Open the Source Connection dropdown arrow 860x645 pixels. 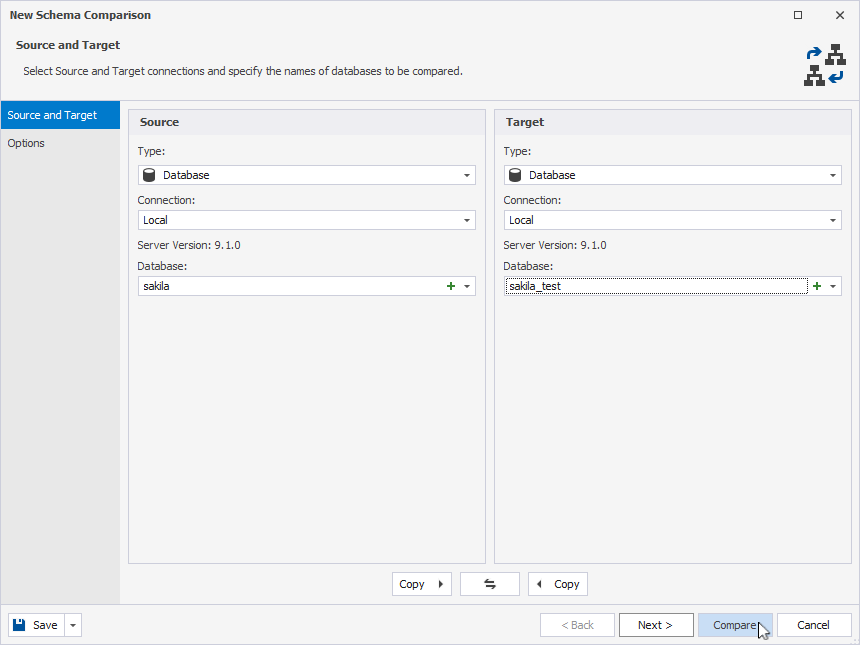click(x=467, y=220)
